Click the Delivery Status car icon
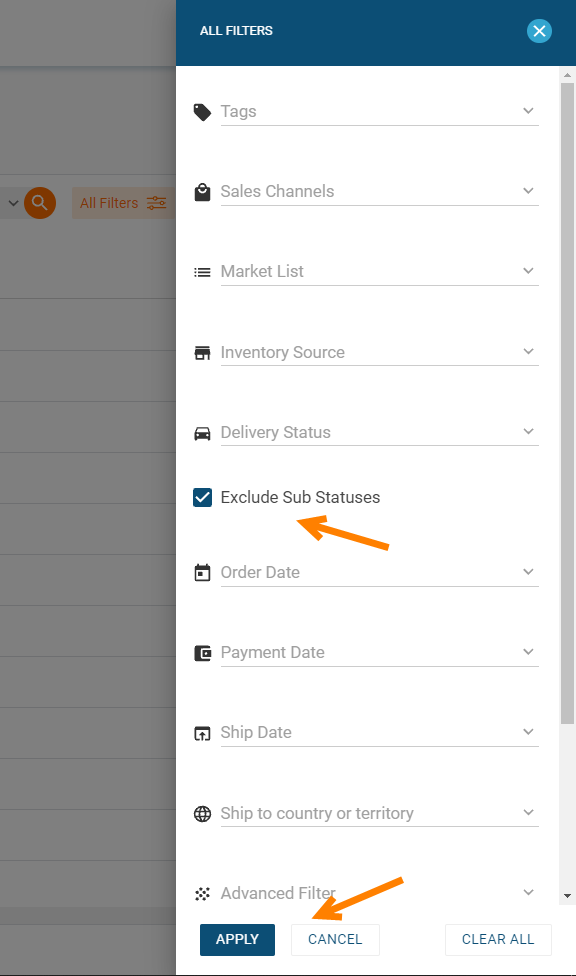Viewport: 576px width, 976px height. 202,433
